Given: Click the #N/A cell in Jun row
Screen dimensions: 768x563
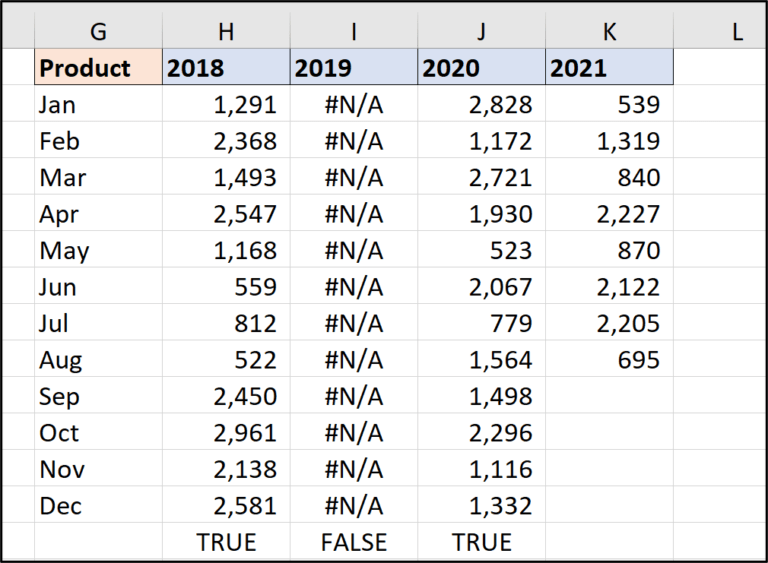Looking at the screenshot, I should click(354, 287).
